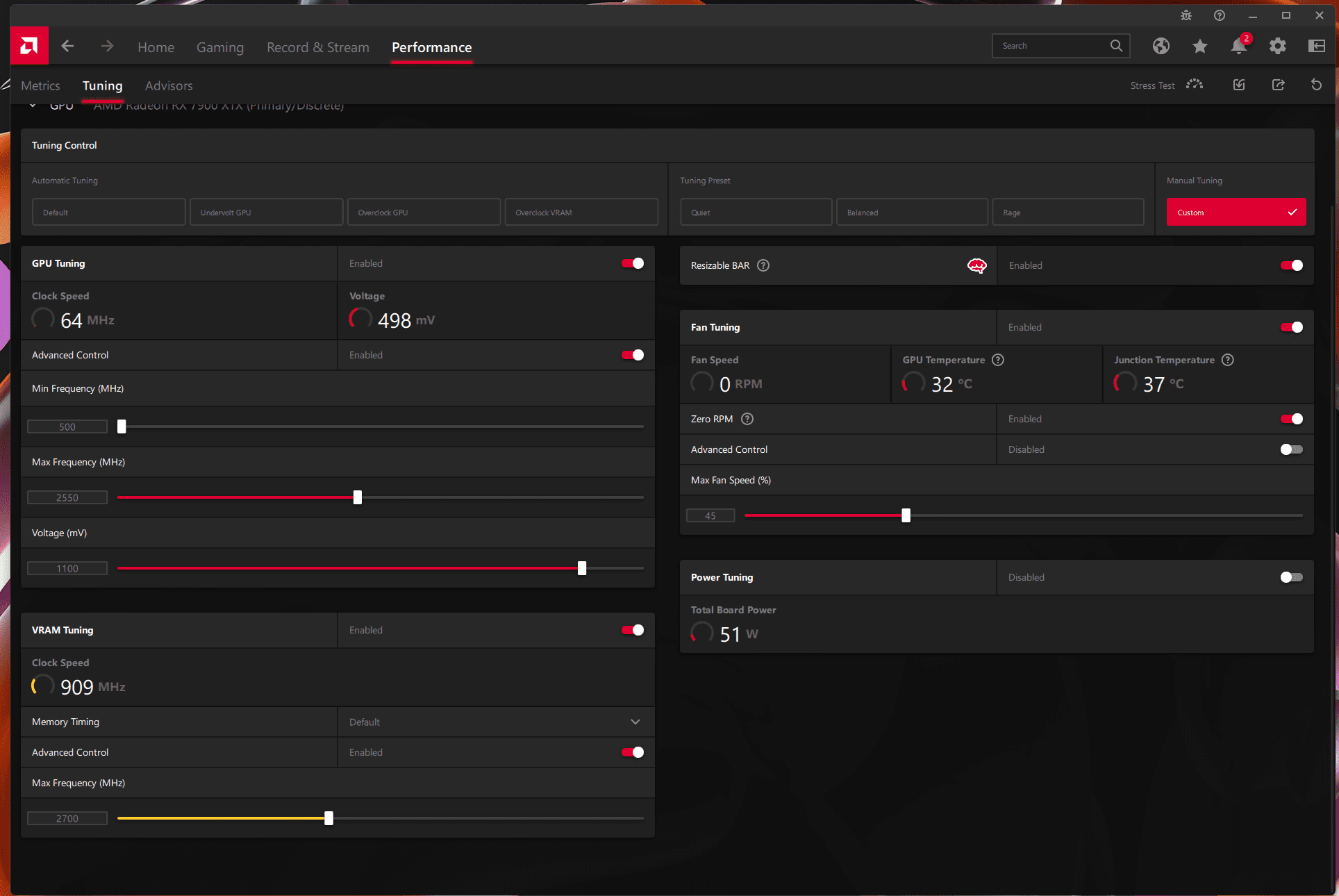Select the Tuning sub-tab
Viewport: 1339px width, 896px height.
click(102, 85)
